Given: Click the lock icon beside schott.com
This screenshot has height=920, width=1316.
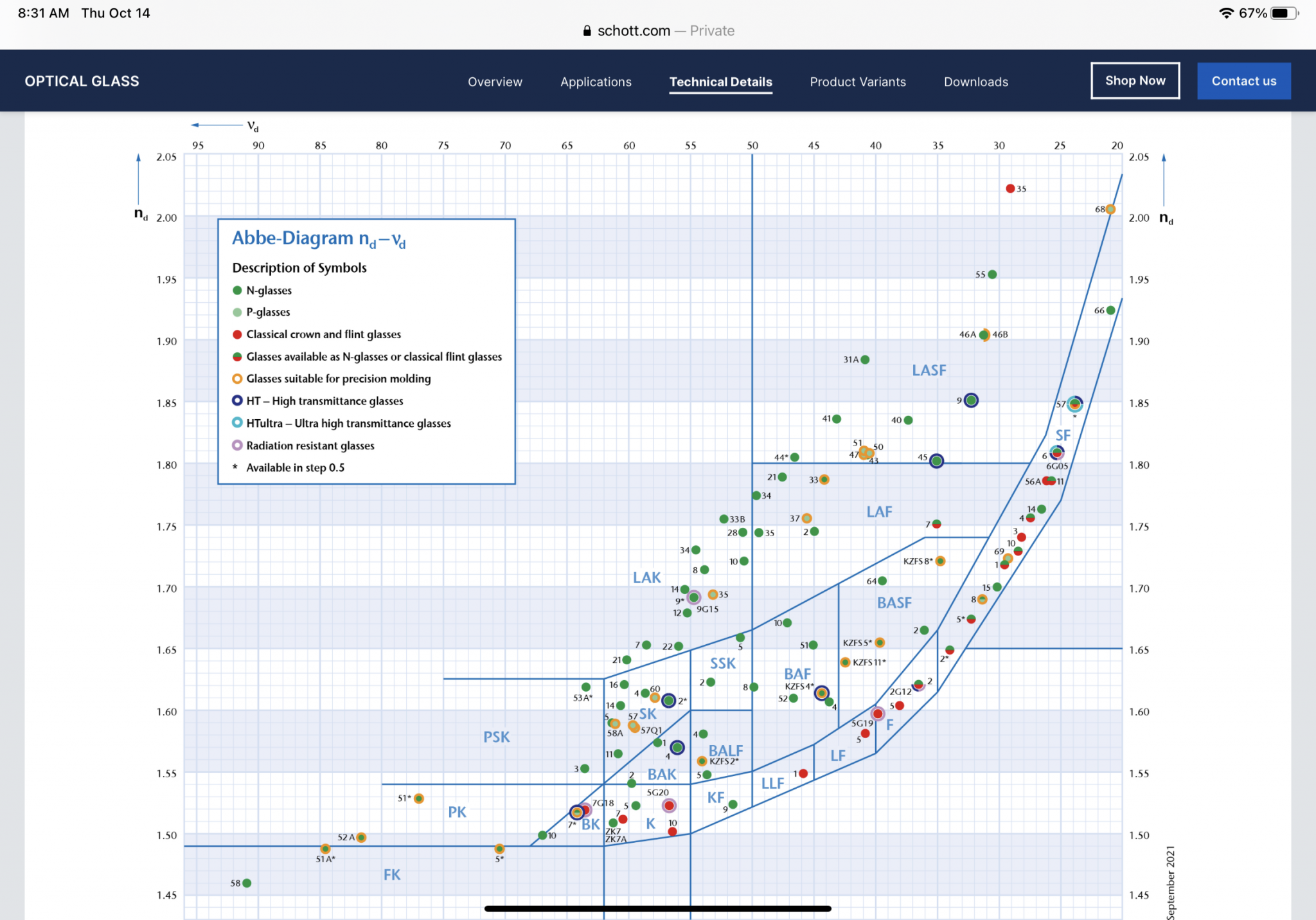Looking at the screenshot, I should point(587,31).
